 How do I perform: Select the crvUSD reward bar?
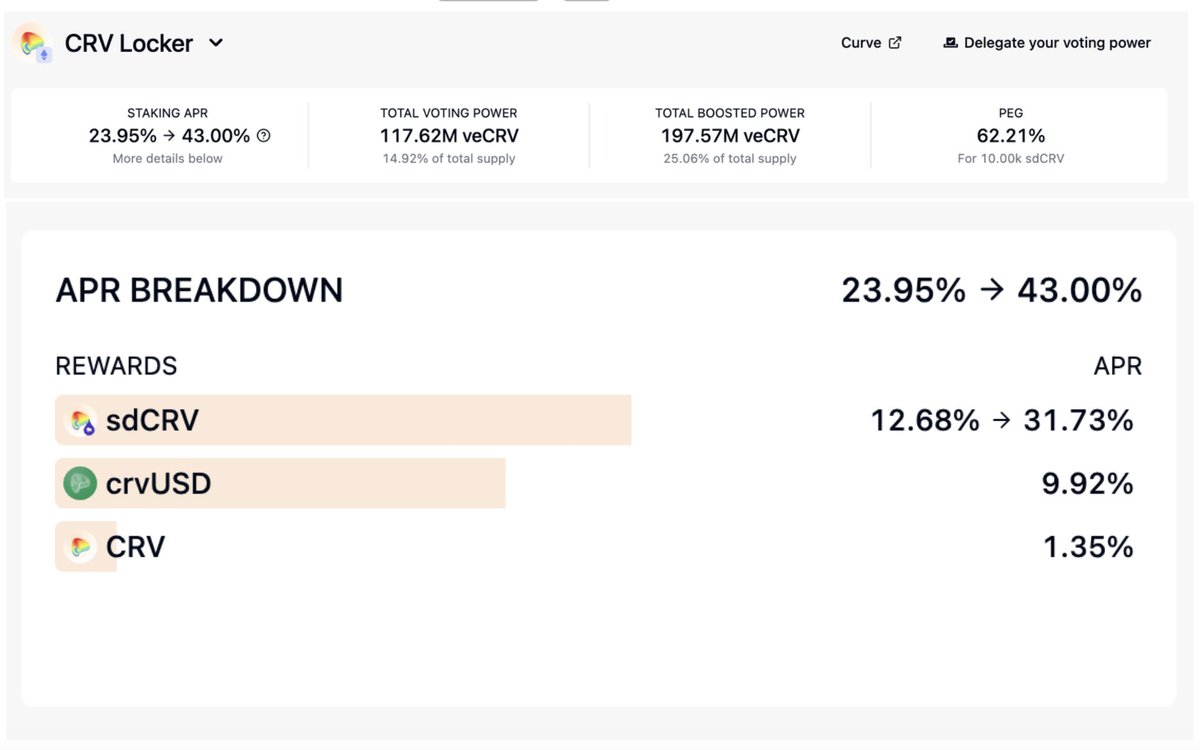pos(350,484)
